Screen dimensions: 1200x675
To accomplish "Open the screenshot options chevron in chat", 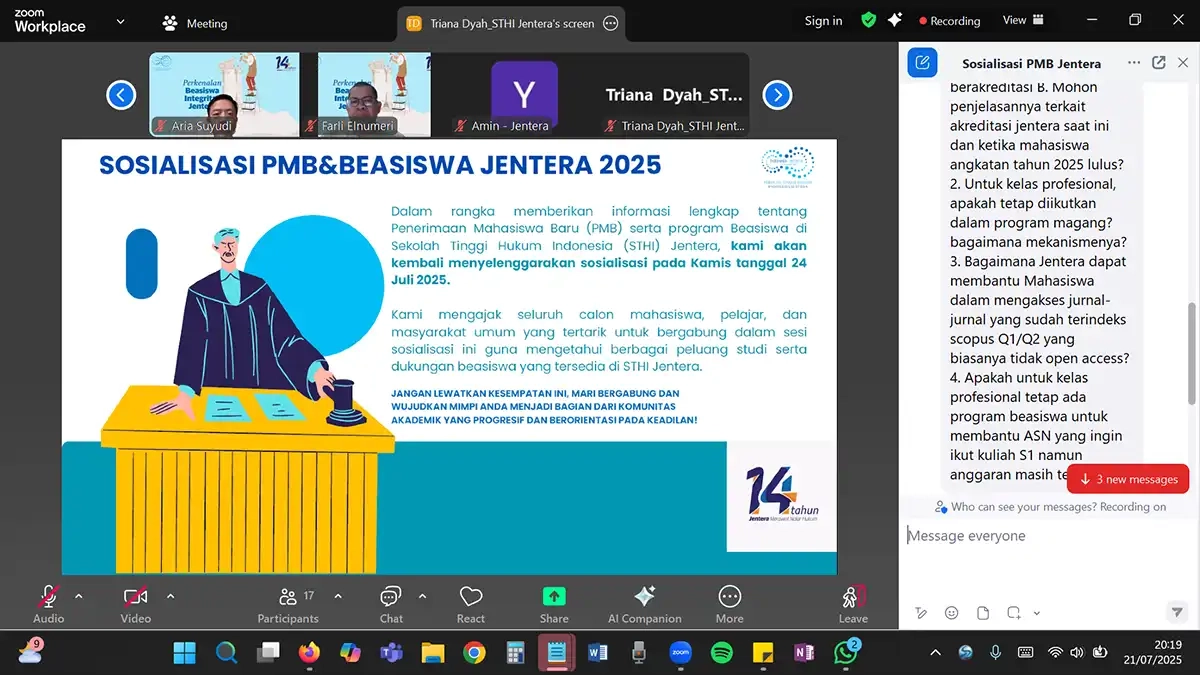I will click(x=1036, y=612).
